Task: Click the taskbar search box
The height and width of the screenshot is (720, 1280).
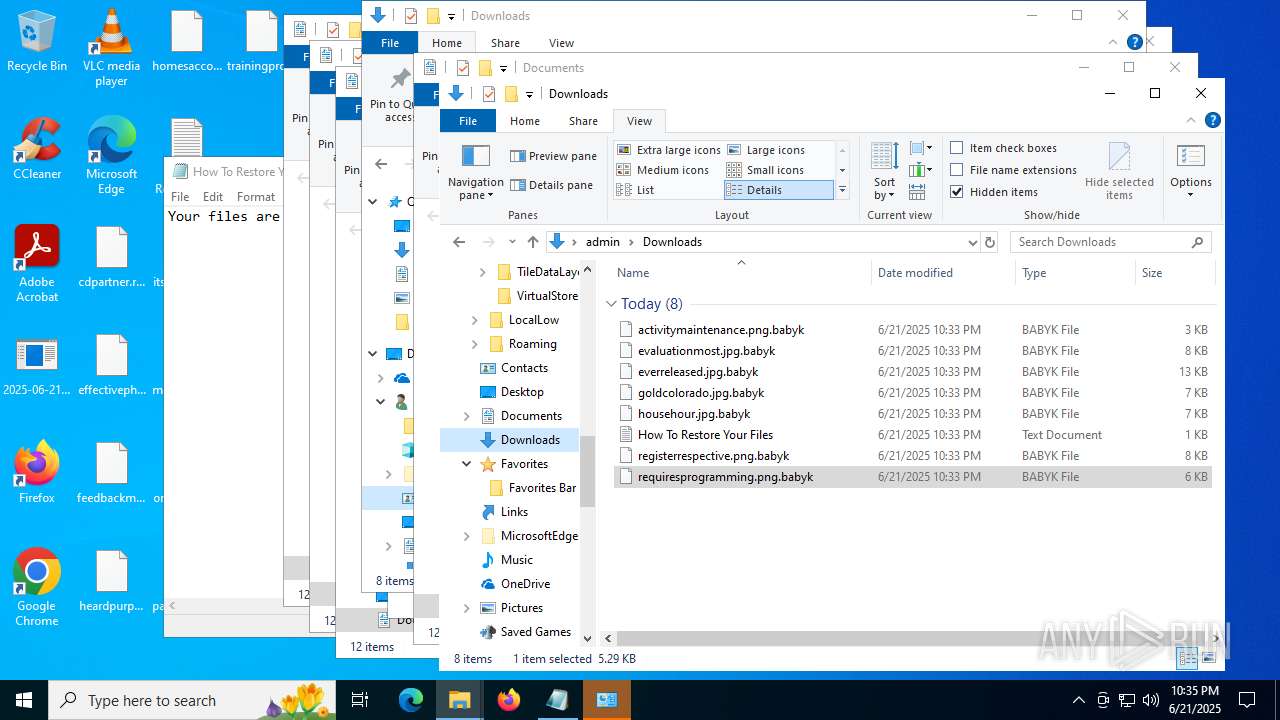Action: [x=192, y=700]
